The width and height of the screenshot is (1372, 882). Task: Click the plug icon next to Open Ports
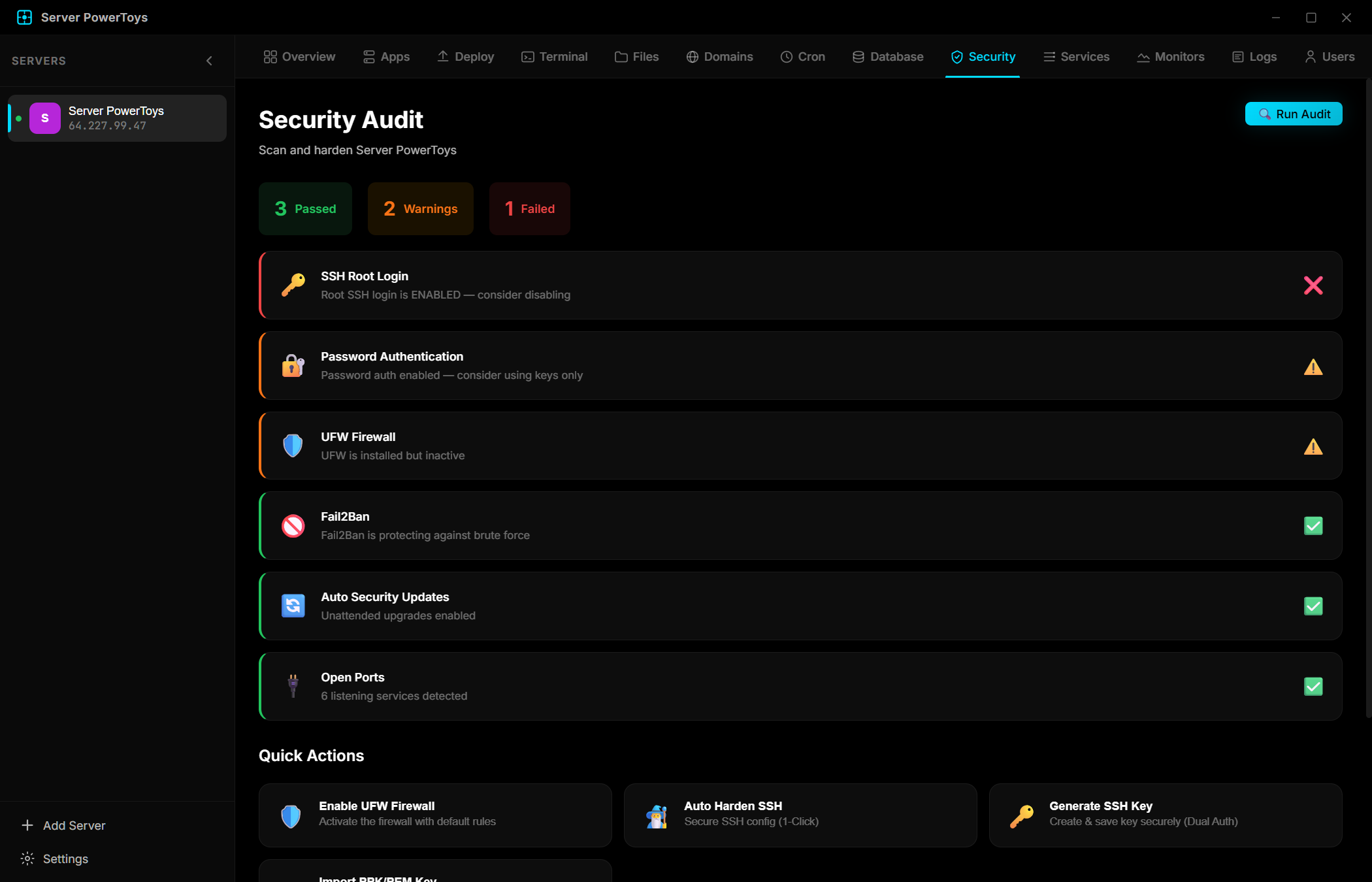pos(293,686)
